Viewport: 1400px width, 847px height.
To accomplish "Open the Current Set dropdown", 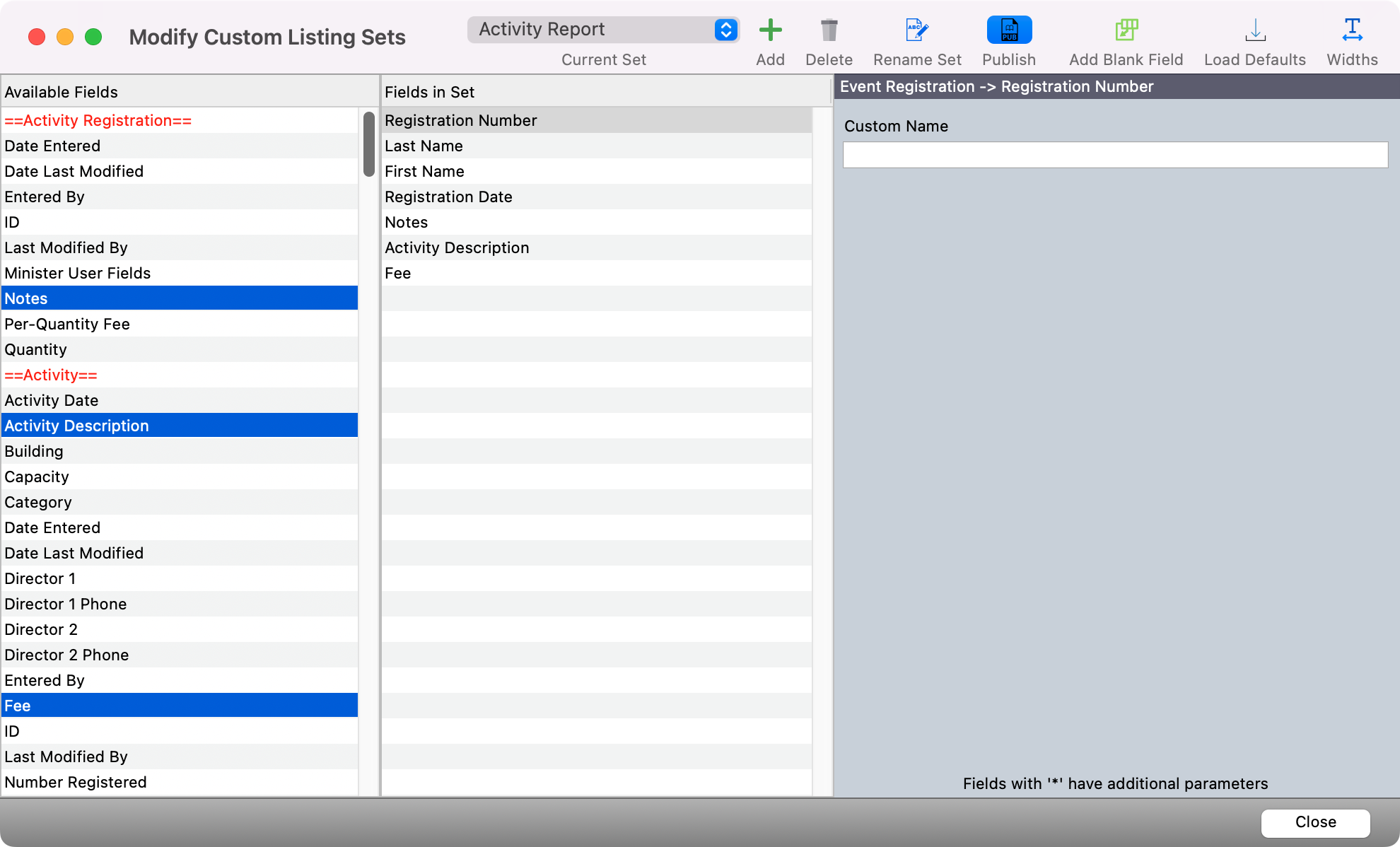I will (602, 30).
